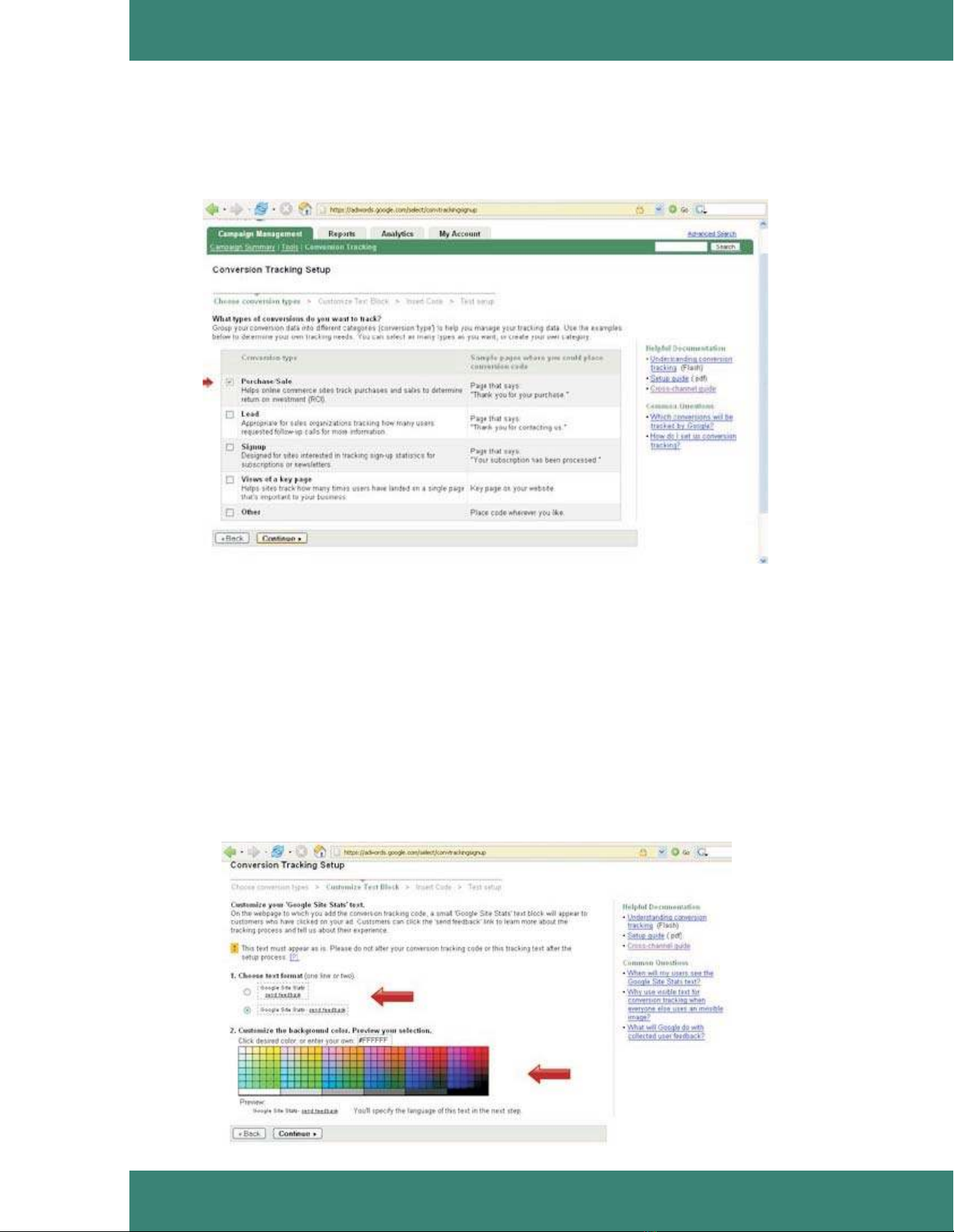Uncheck the Purchase/Sale conversion type checkbox
The width and height of the screenshot is (954, 1232).
click(x=230, y=382)
